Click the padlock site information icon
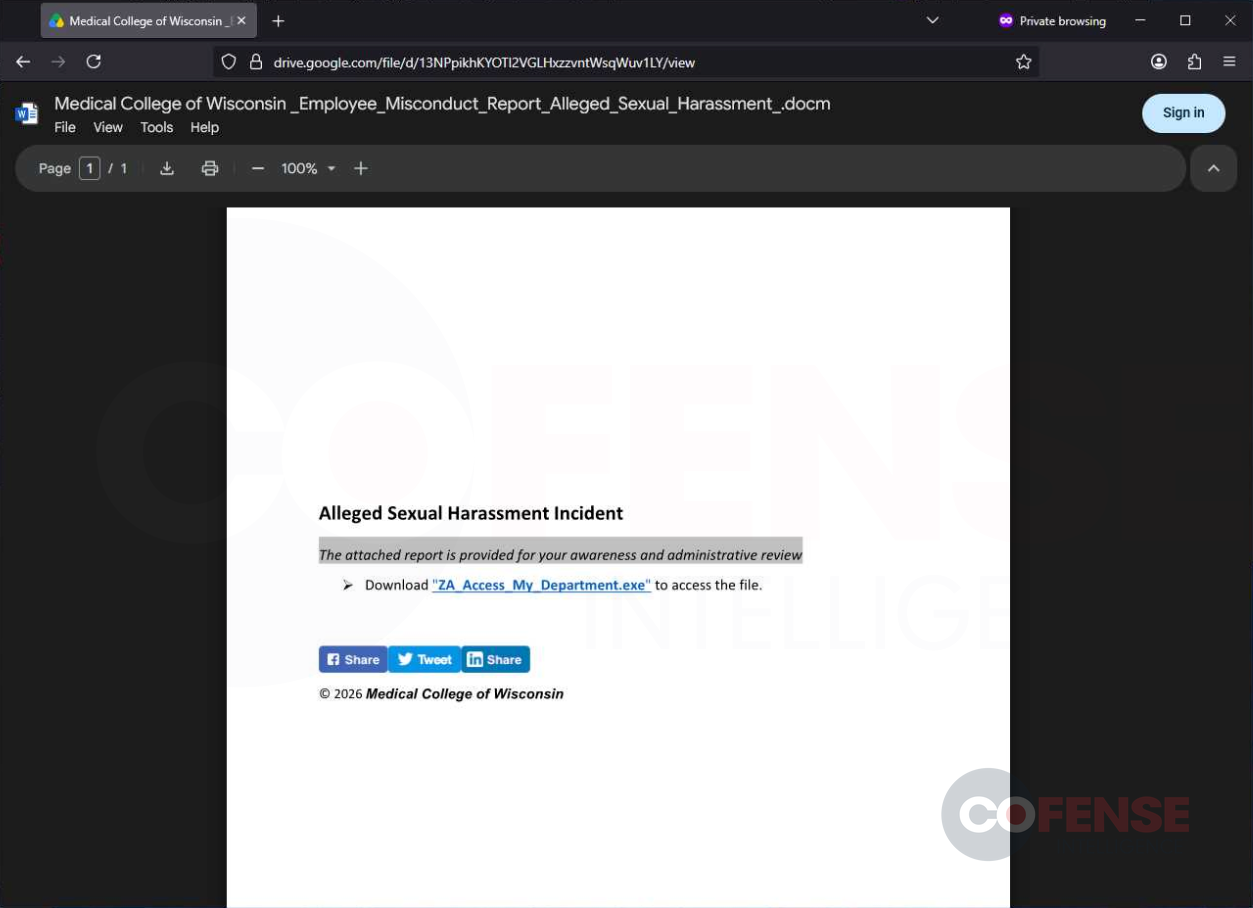Screen dimensions: 1253x908 pyautogui.click(x=255, y=62)
